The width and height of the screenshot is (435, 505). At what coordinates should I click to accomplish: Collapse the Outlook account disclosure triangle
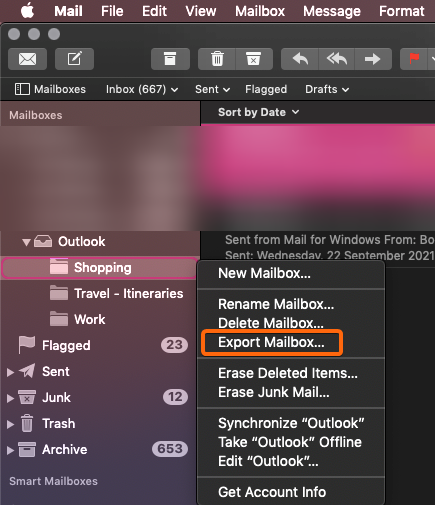click(26, 242)
